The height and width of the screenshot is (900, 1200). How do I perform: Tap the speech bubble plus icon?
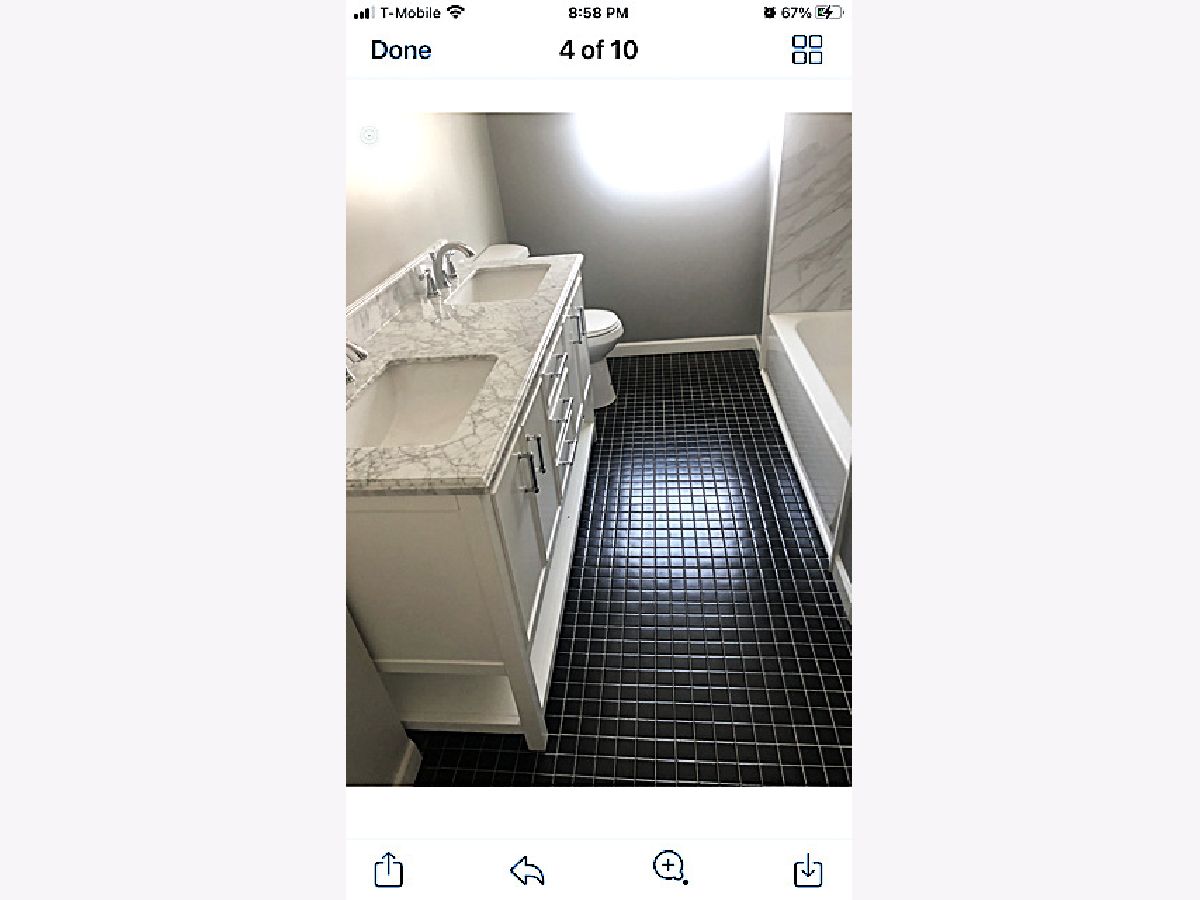(669, 867)
